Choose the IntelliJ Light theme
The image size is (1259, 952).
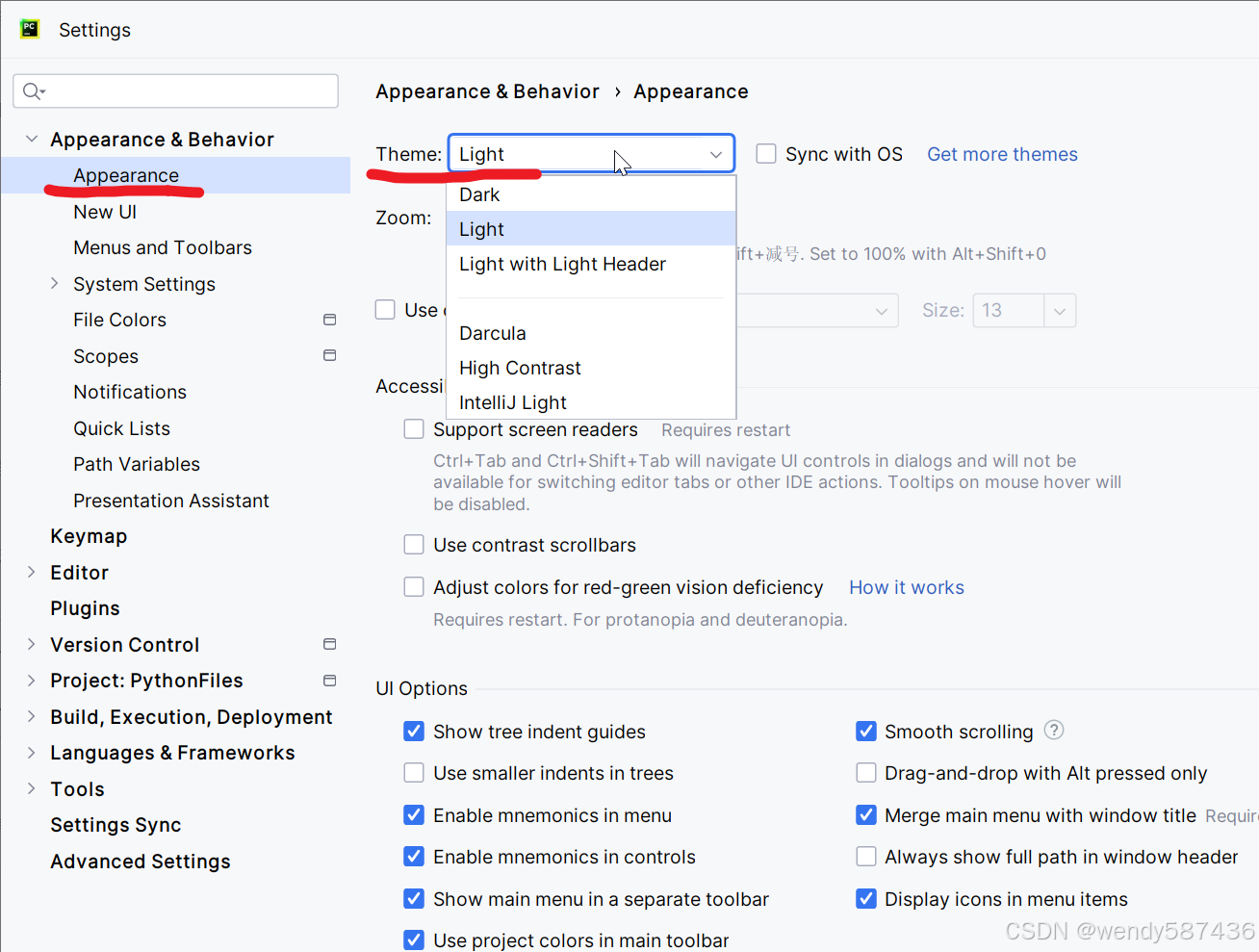591,402
